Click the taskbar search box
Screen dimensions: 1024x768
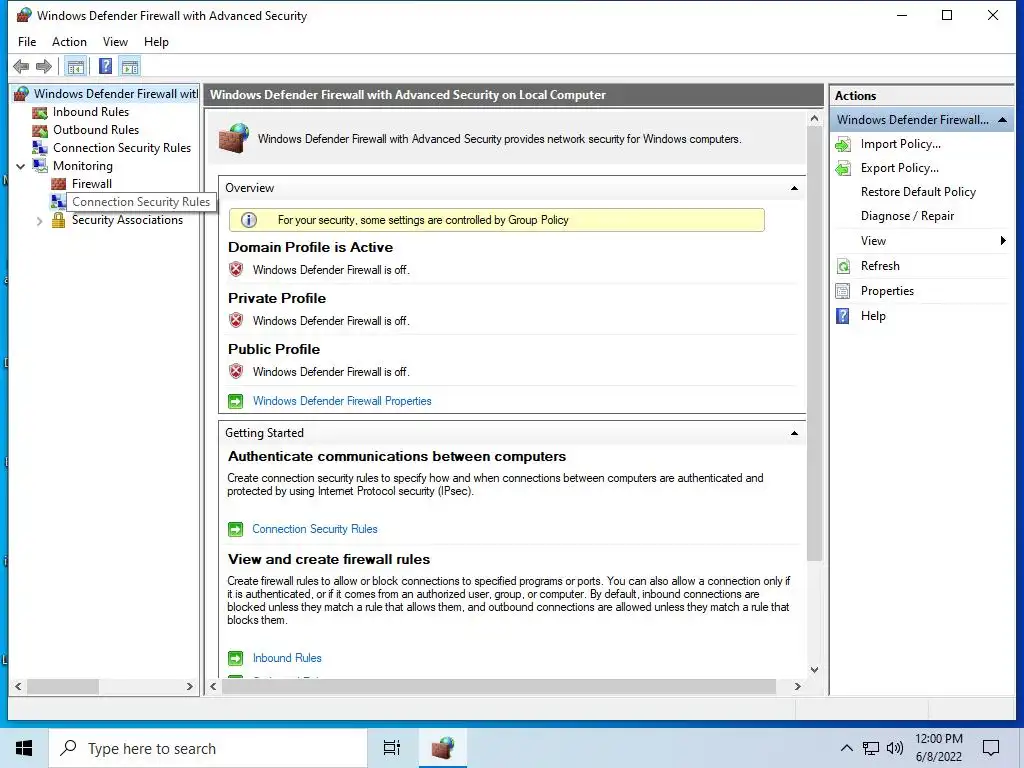pos(208,748)
